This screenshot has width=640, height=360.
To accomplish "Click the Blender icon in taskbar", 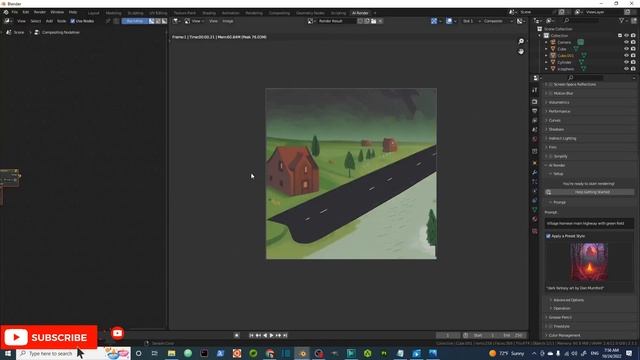I will 302,353.
